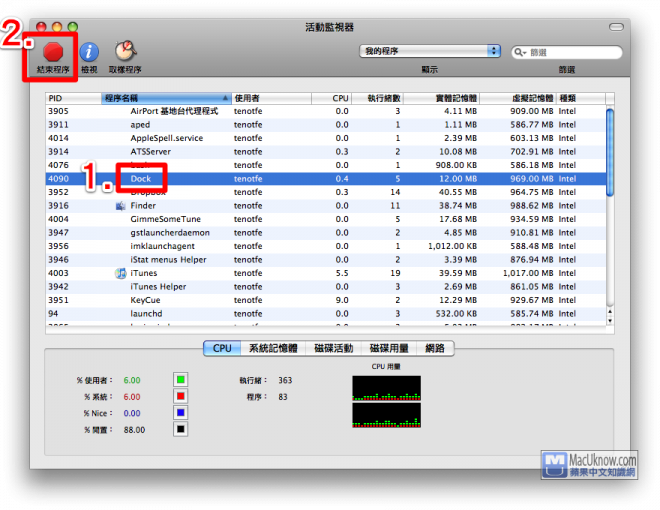Select the ATSServer process row
Screen dimensions: 660x510
[326, 152]
